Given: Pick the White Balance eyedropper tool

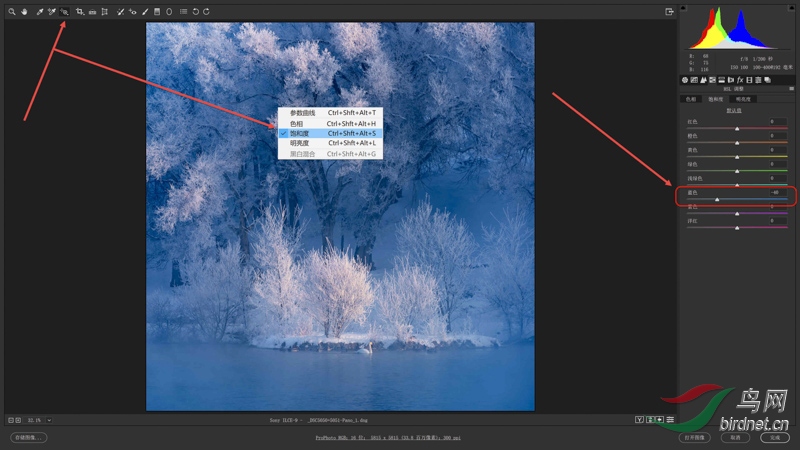Looking at the screenshot, I should 39,12.
